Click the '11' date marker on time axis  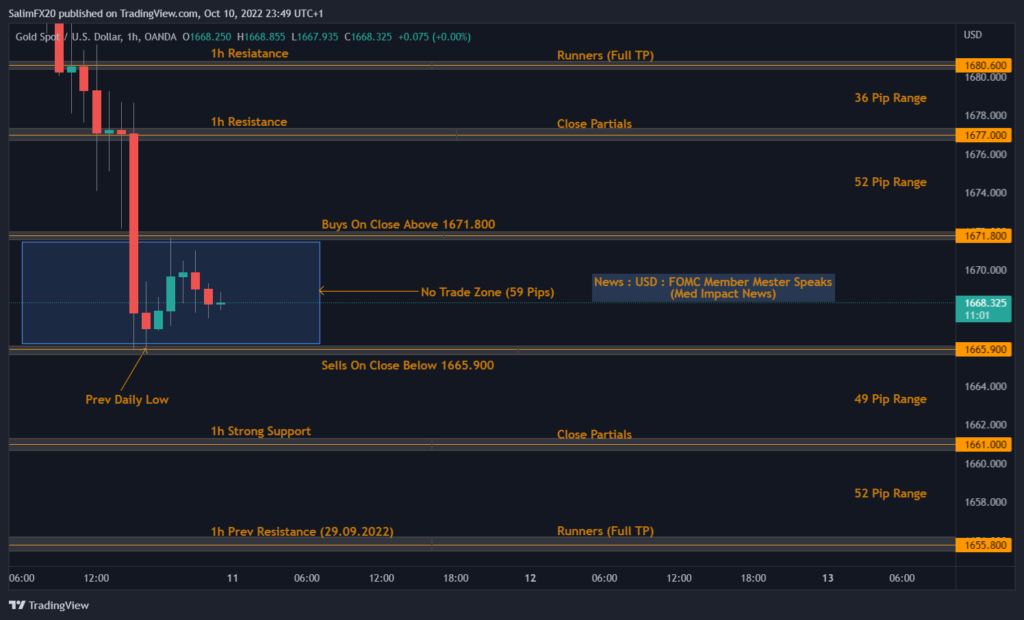232,578
